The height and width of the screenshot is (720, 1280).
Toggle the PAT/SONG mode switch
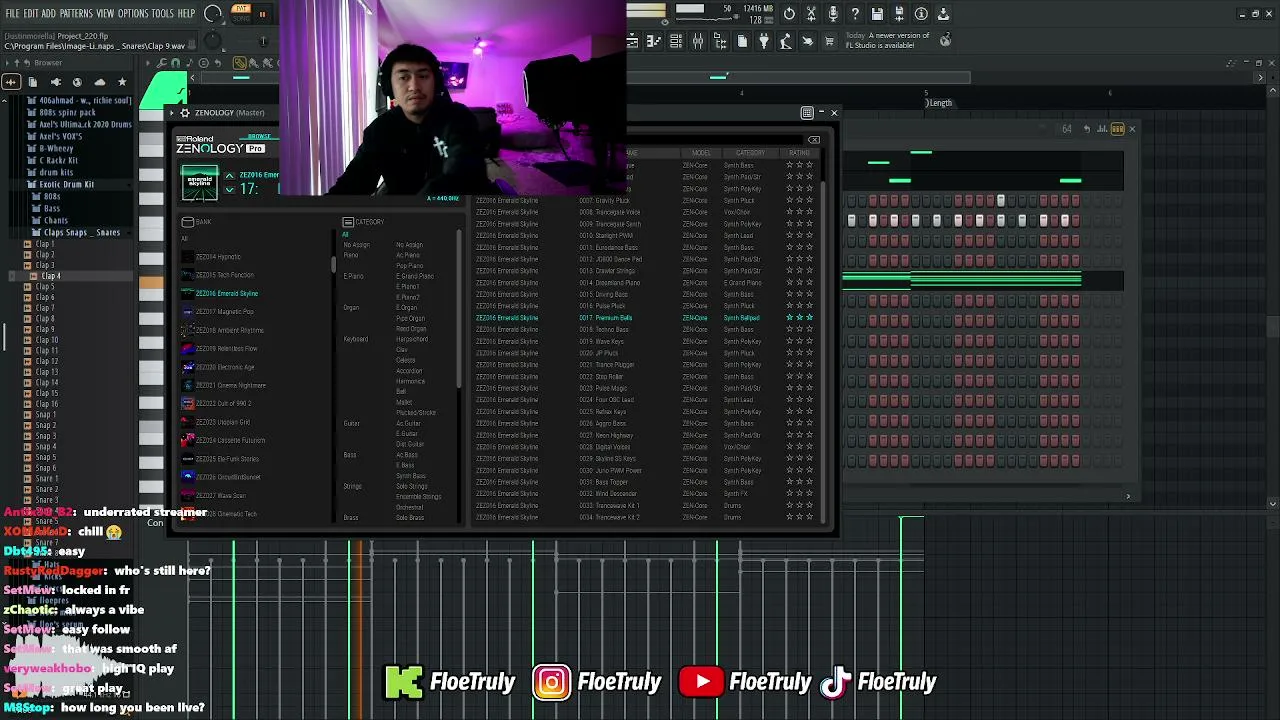(241, 14)
